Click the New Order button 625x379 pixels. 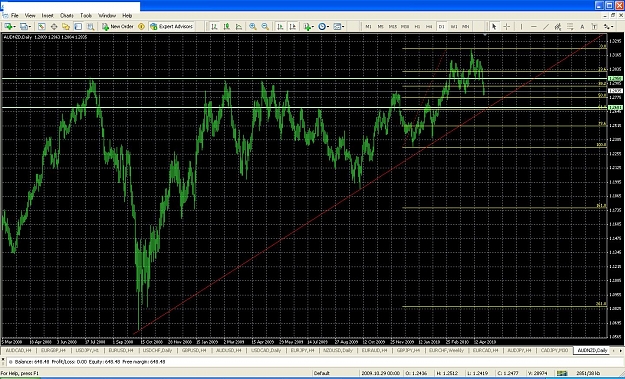[118, 26]
